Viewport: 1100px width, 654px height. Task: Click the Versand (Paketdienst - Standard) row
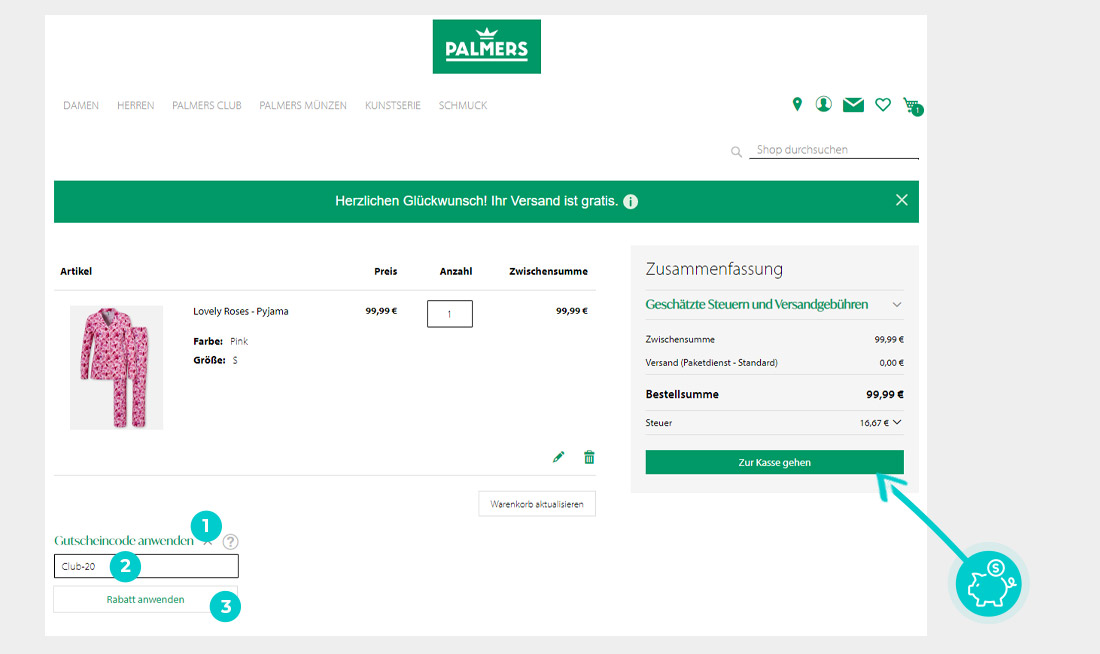[x=774, y=363]
